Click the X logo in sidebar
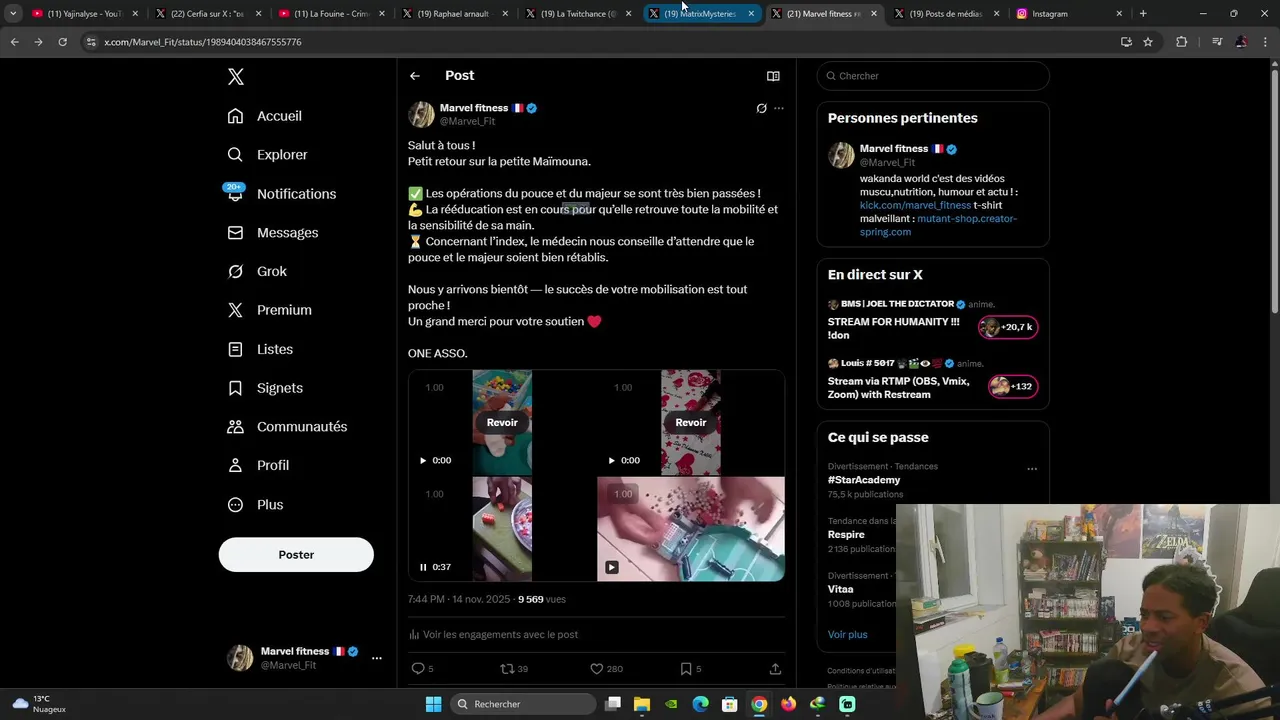This screenshot has width=1280, height=720. point(235,77)
